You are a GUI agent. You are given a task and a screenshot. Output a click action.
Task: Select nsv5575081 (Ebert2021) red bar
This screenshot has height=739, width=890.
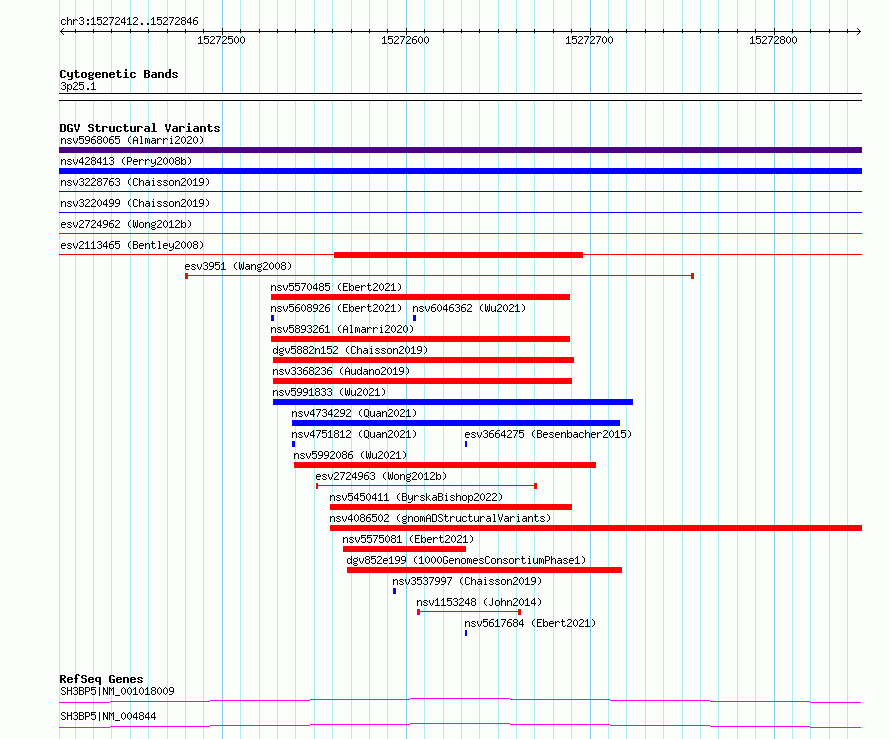404,549
